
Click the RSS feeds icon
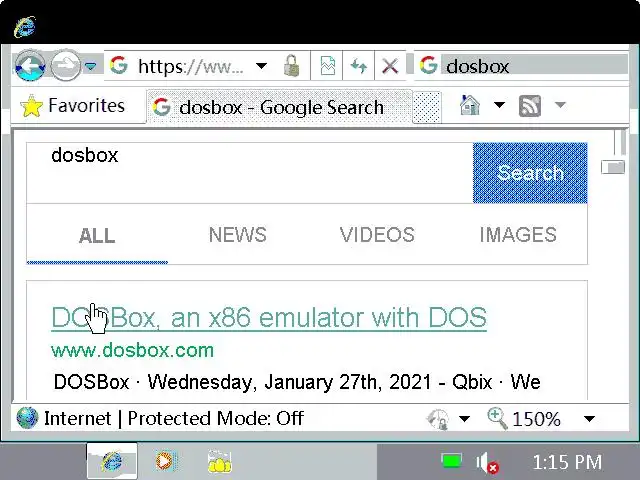point(530,105)
